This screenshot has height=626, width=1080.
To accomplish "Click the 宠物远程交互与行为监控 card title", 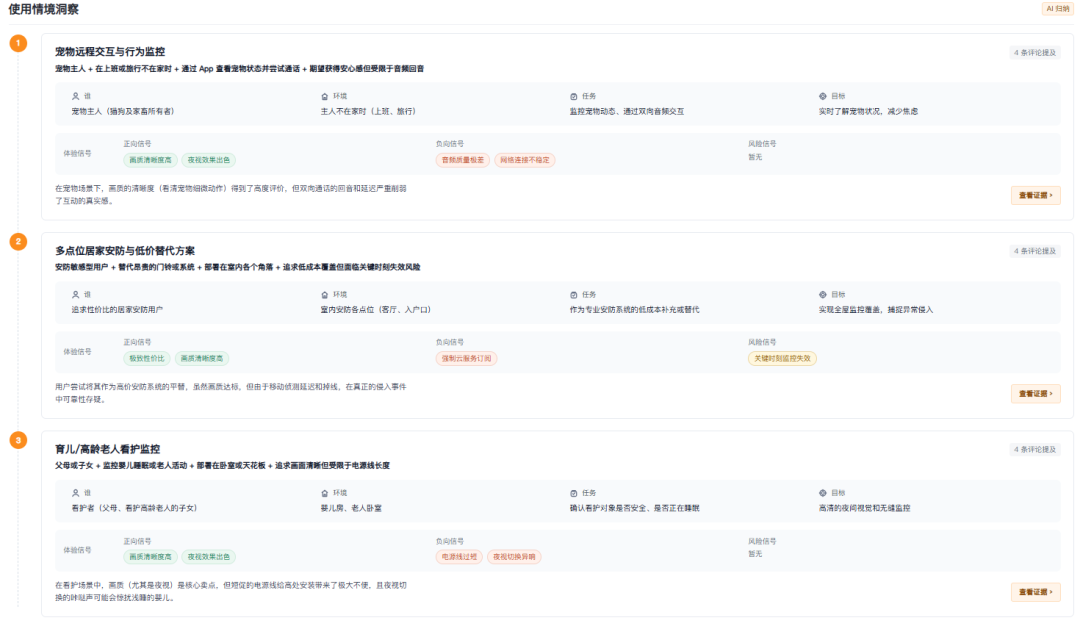I will point(110,52).
